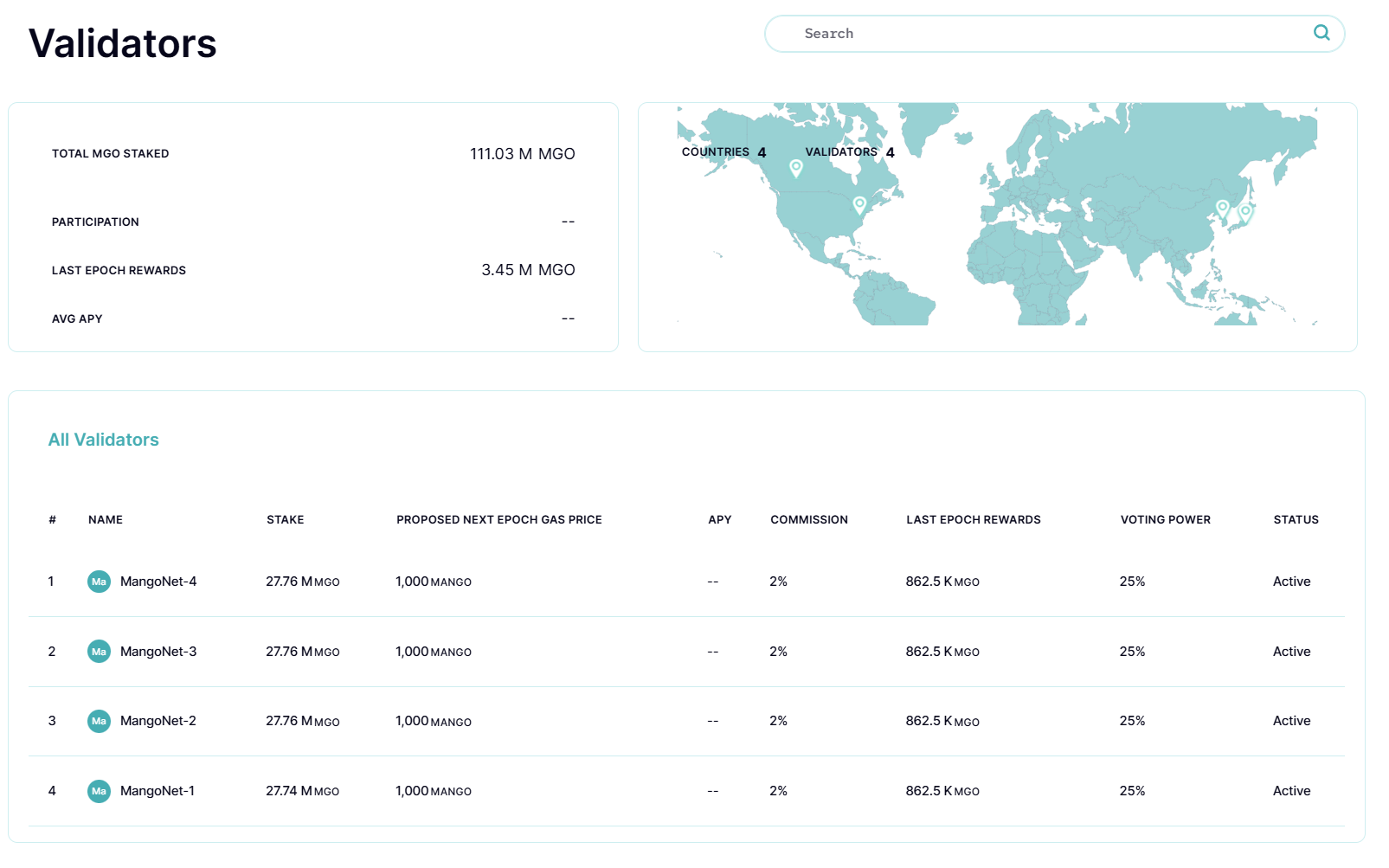Viewport: 1389px width, 868px height.
Task: Click the VOTING POWER column header
Action: click(1165, 519)
